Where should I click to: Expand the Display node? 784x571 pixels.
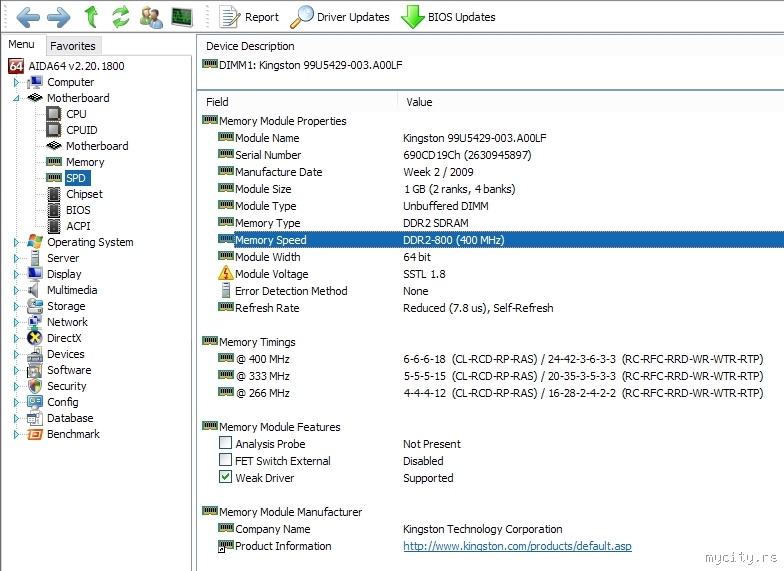(16, 274)
